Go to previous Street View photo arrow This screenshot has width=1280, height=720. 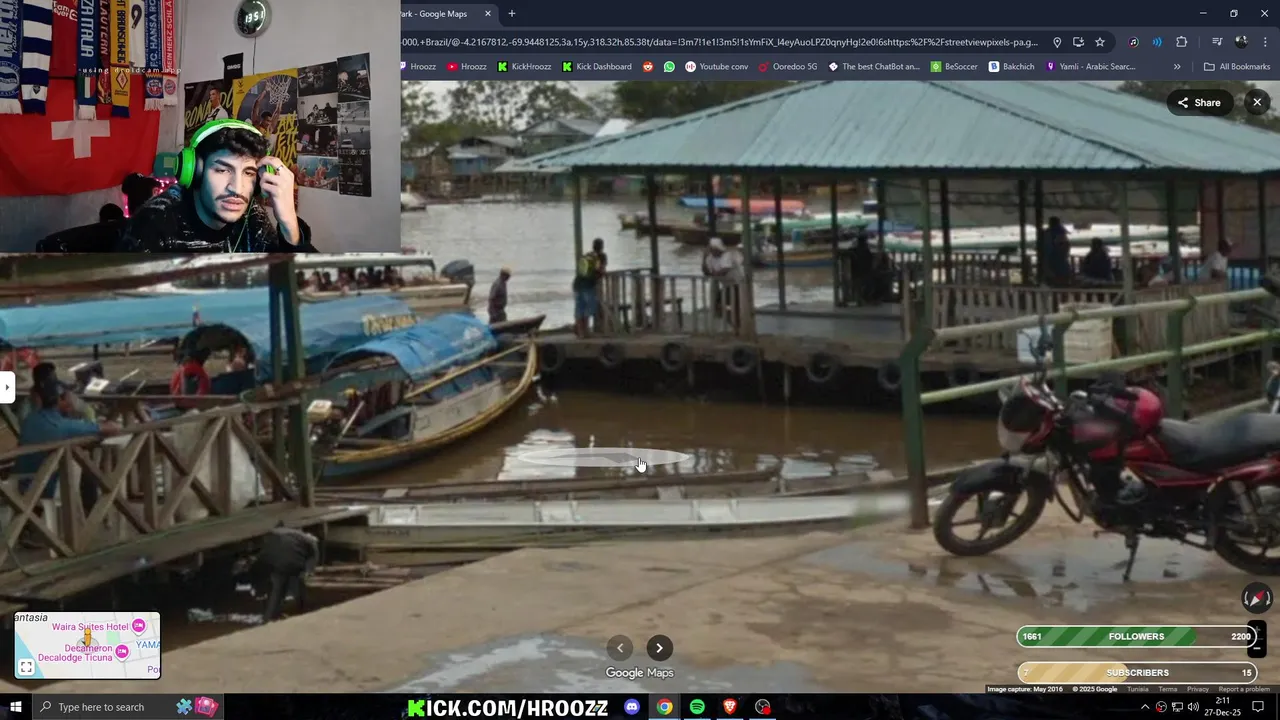tap(620, 648)
